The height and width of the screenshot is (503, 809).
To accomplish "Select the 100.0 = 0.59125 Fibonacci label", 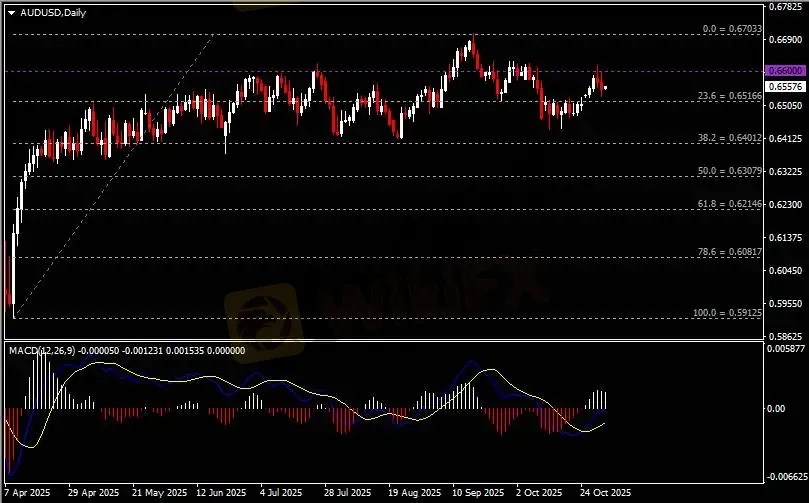I will 728,312.
